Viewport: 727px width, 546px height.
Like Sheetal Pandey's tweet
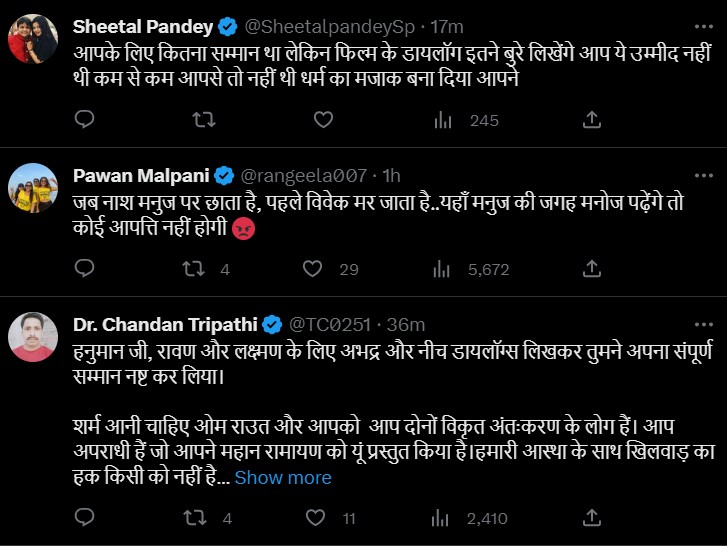pos(323,120)
